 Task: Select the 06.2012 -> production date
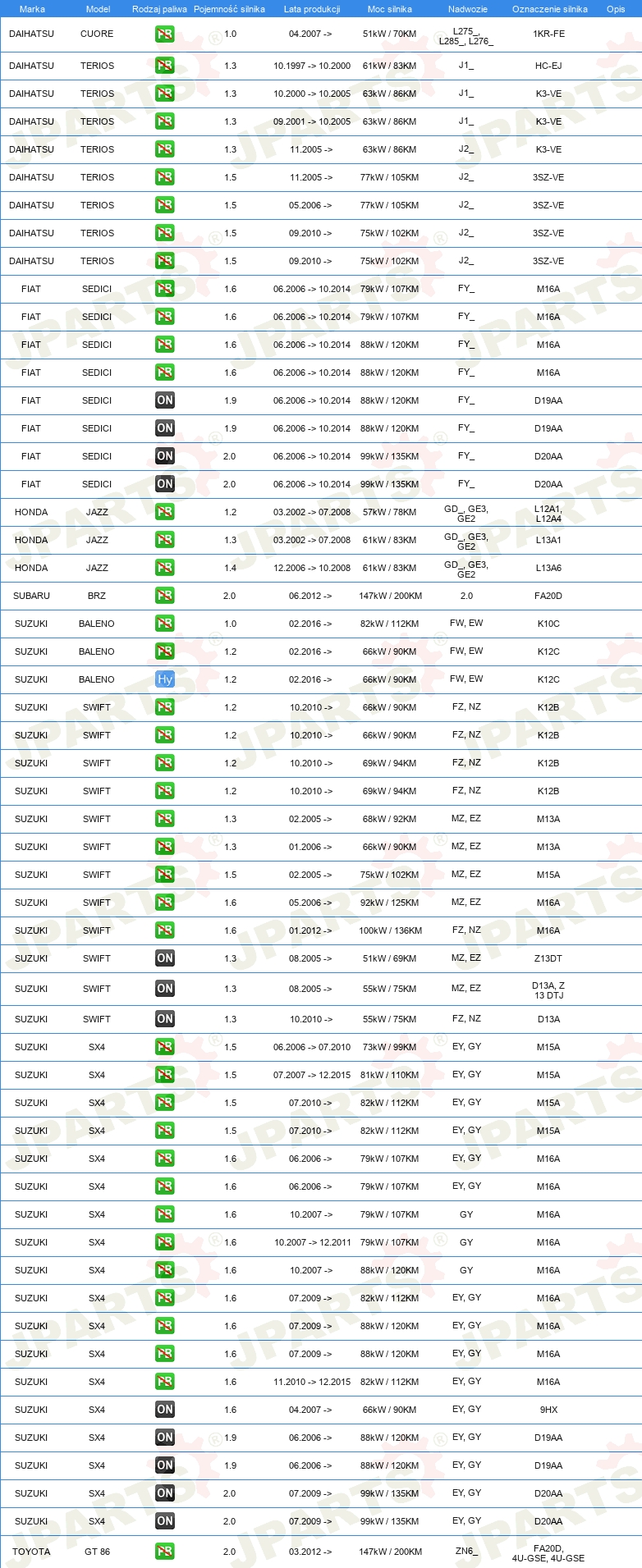pos(310,596)
